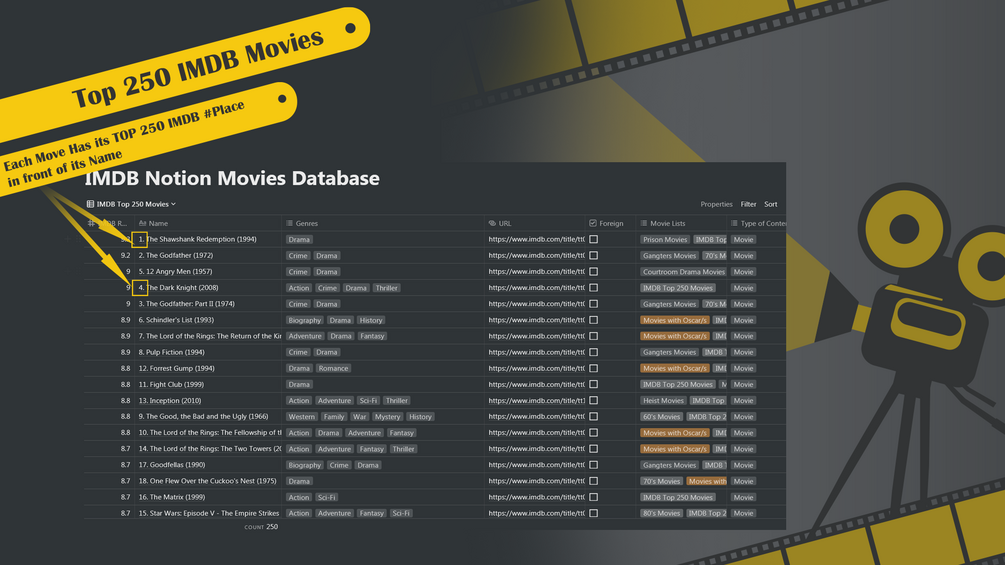The width and height of the screenshot is (1005, 565).
Task: Click the Filter button
Action: (x=748, y=204)
